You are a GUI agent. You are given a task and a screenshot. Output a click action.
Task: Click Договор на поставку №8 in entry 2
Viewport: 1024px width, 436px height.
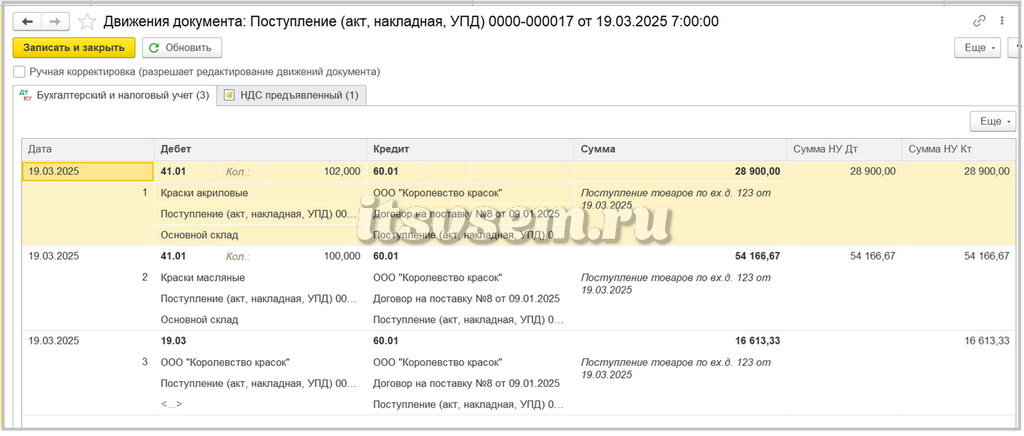click(466, 299)
